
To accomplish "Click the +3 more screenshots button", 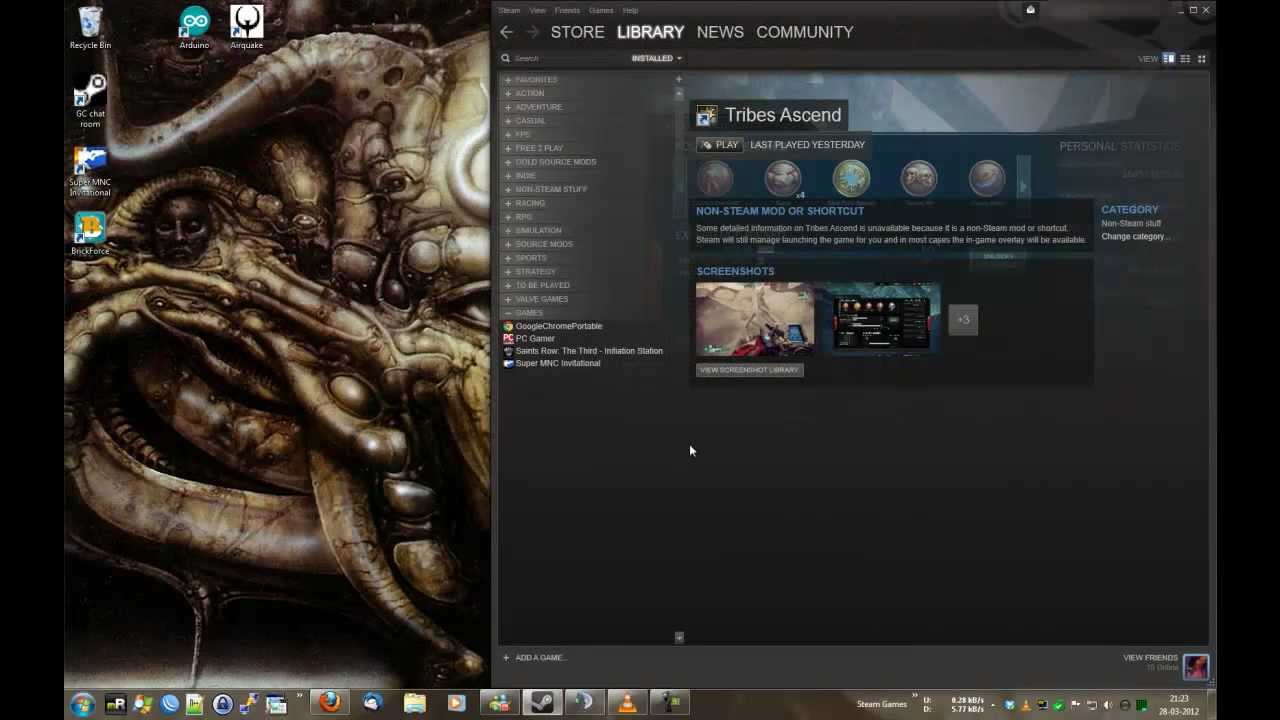I will (x=963, y=320).
